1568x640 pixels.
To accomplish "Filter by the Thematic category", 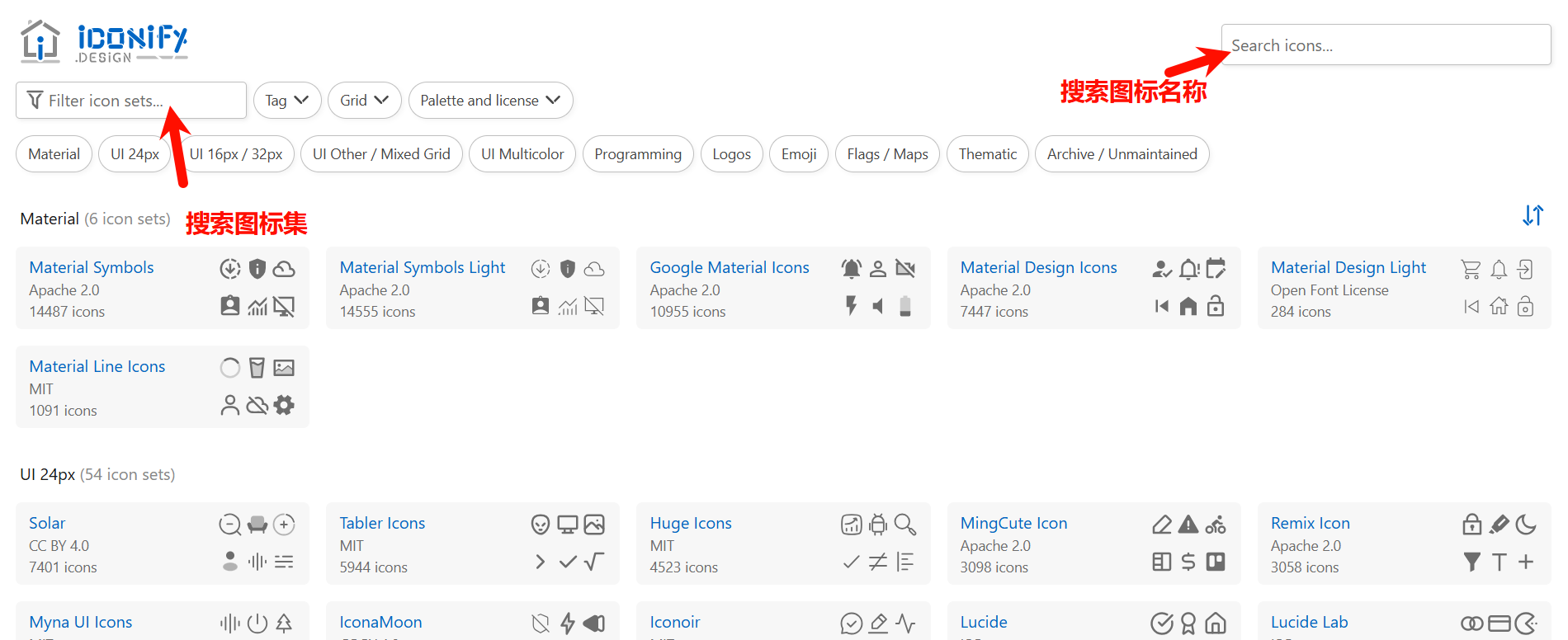I will pos(988,154).
